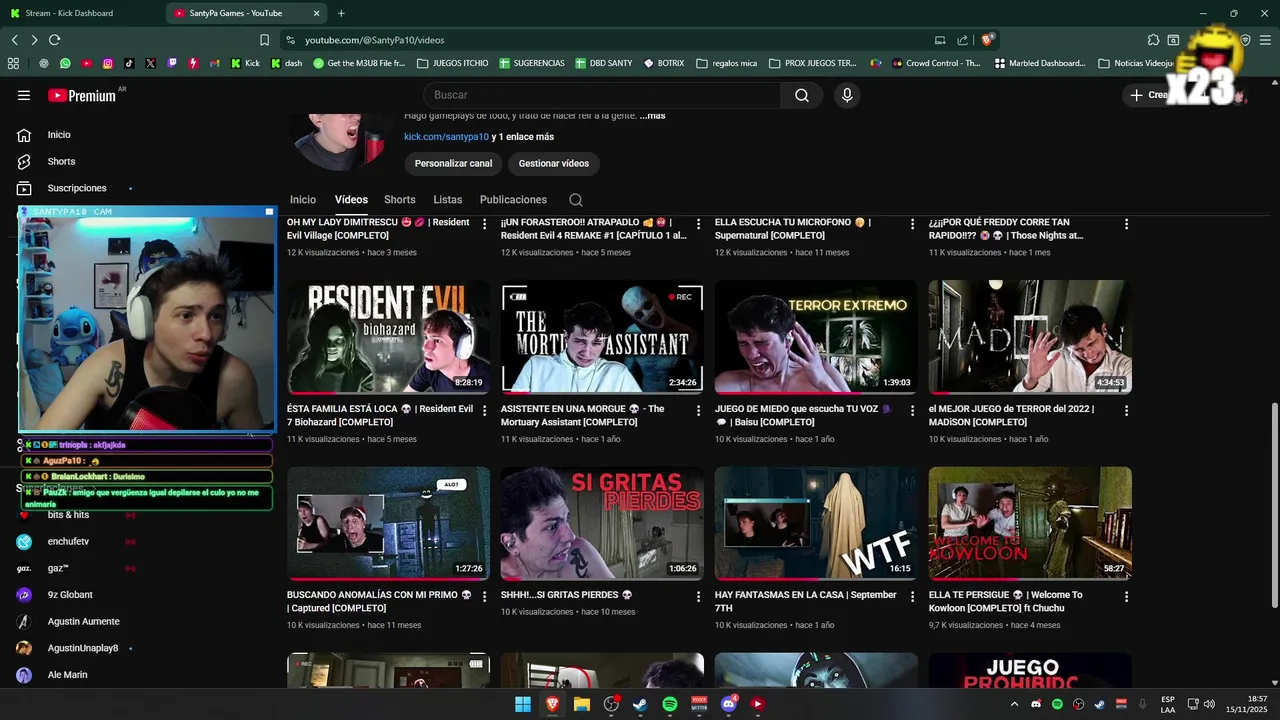Open DBD SANTY bookmark

[x=604, y=63]
